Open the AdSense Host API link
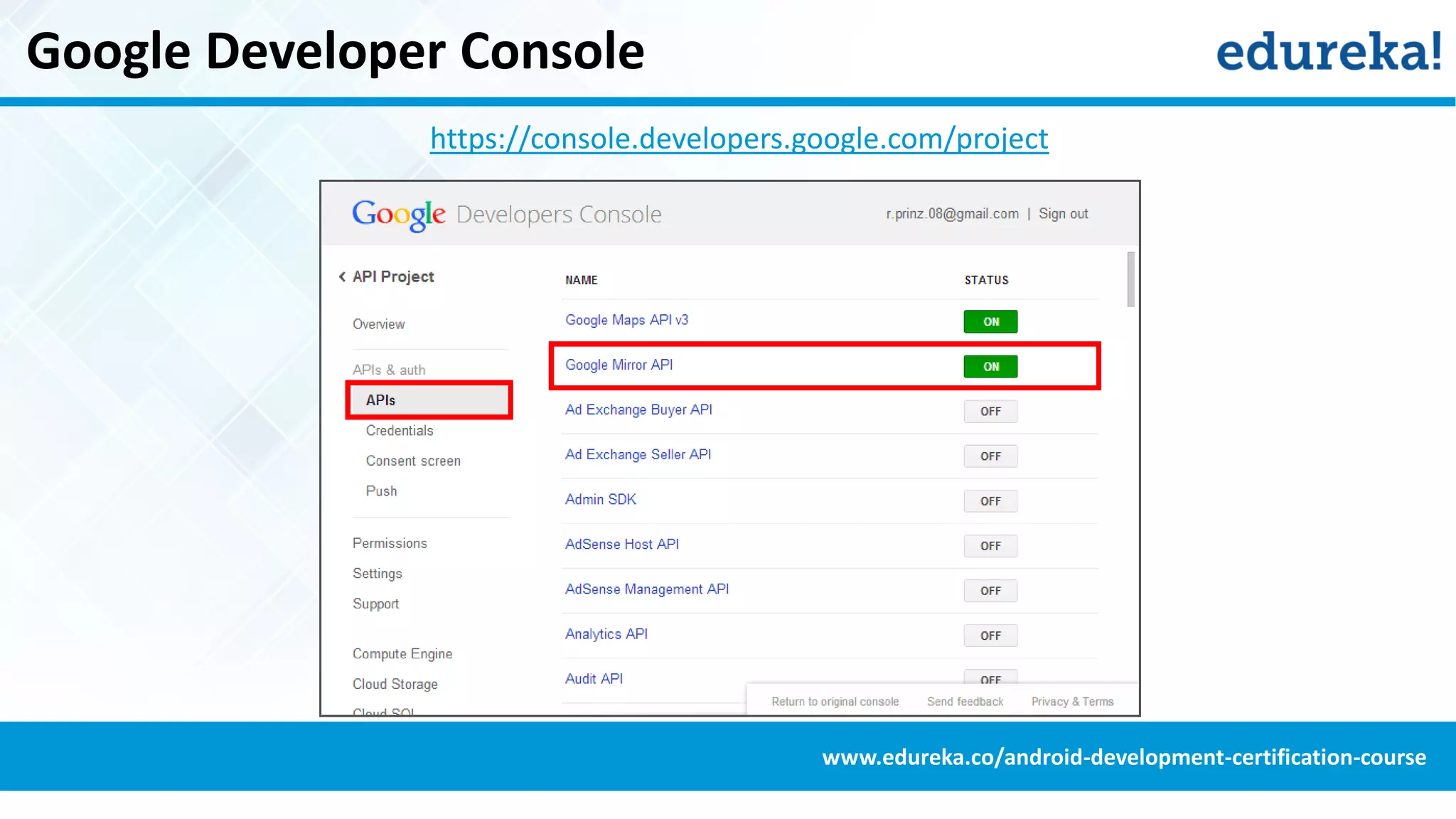The width and height of the screenshot is (1456, 819). pyautogui.click(x=622, y=544)
